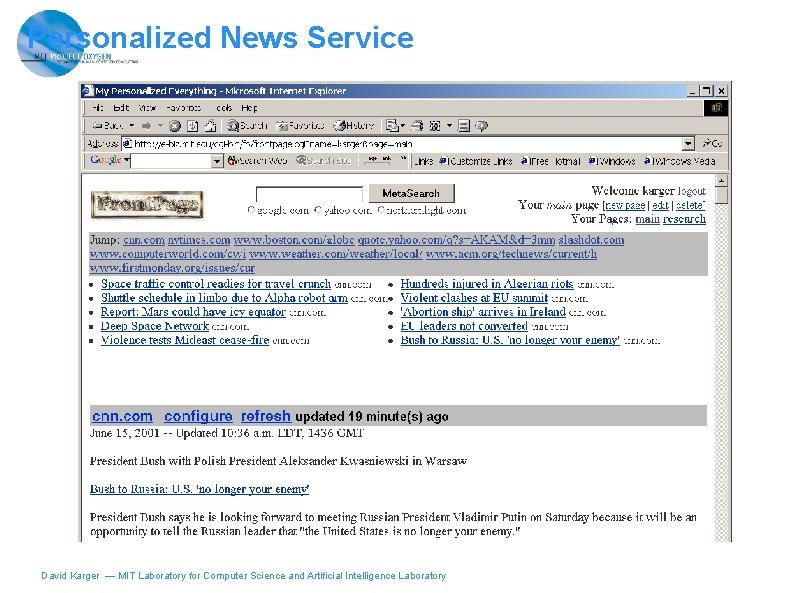This screenshot has width=791, height=593.
Task: Click the Internet Explorer title bar icon
Action: click(x=88, y=91)
